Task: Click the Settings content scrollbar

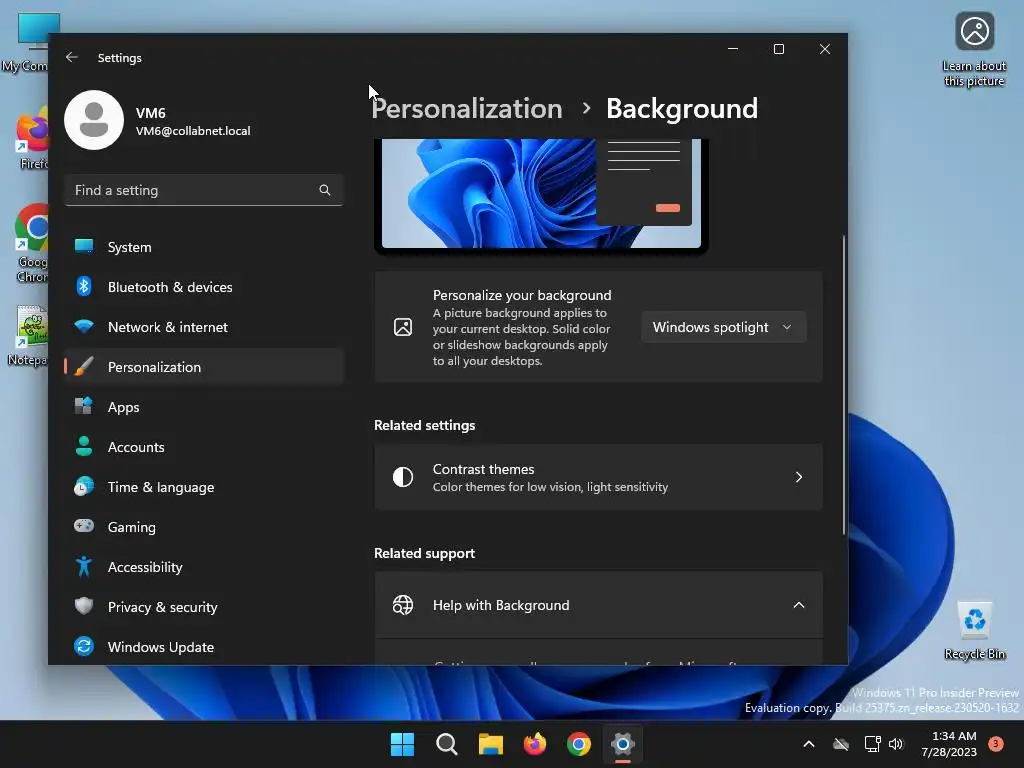Action: 844,385
